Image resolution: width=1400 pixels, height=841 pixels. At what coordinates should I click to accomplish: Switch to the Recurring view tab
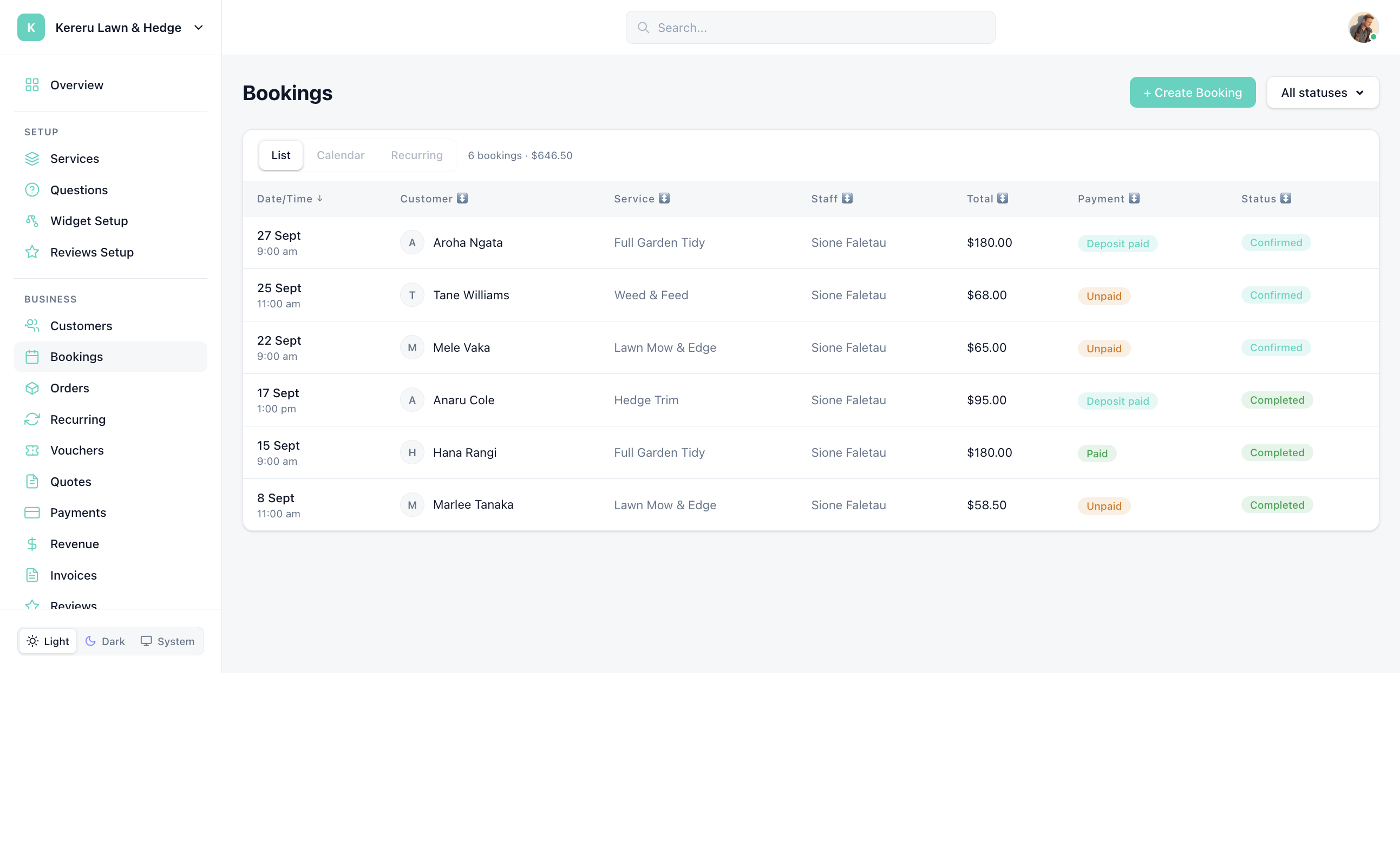coord(417,155)
